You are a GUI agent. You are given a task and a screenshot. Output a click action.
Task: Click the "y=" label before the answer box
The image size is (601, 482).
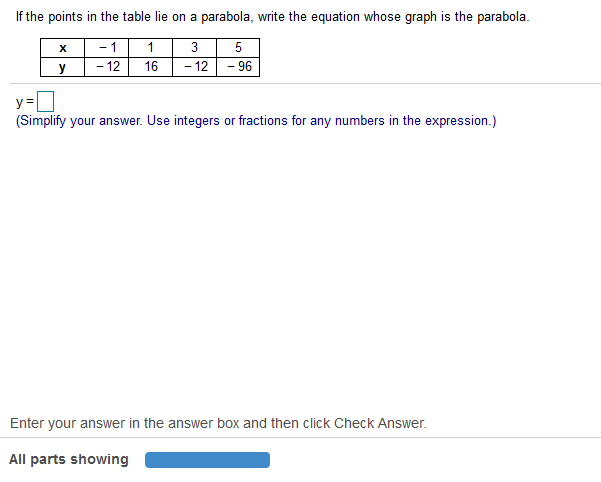tap(24, 101)
